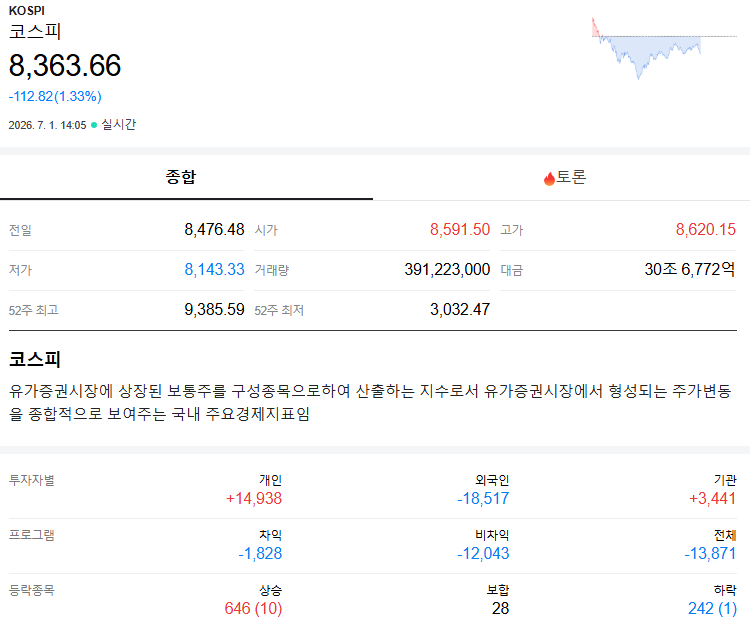Click the 비차익 program value -12,043
The image size is (750, 630).
[483, 553]
